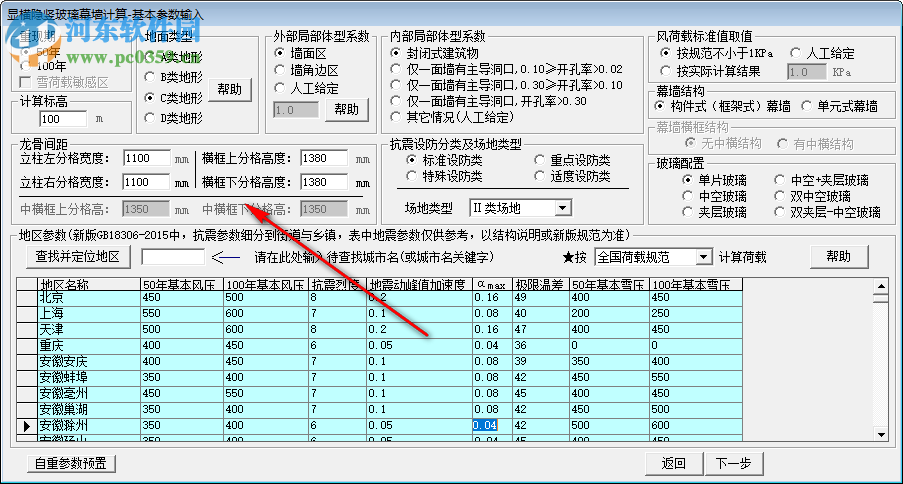Open the 自重参数预置 preset button

(72, 463)
